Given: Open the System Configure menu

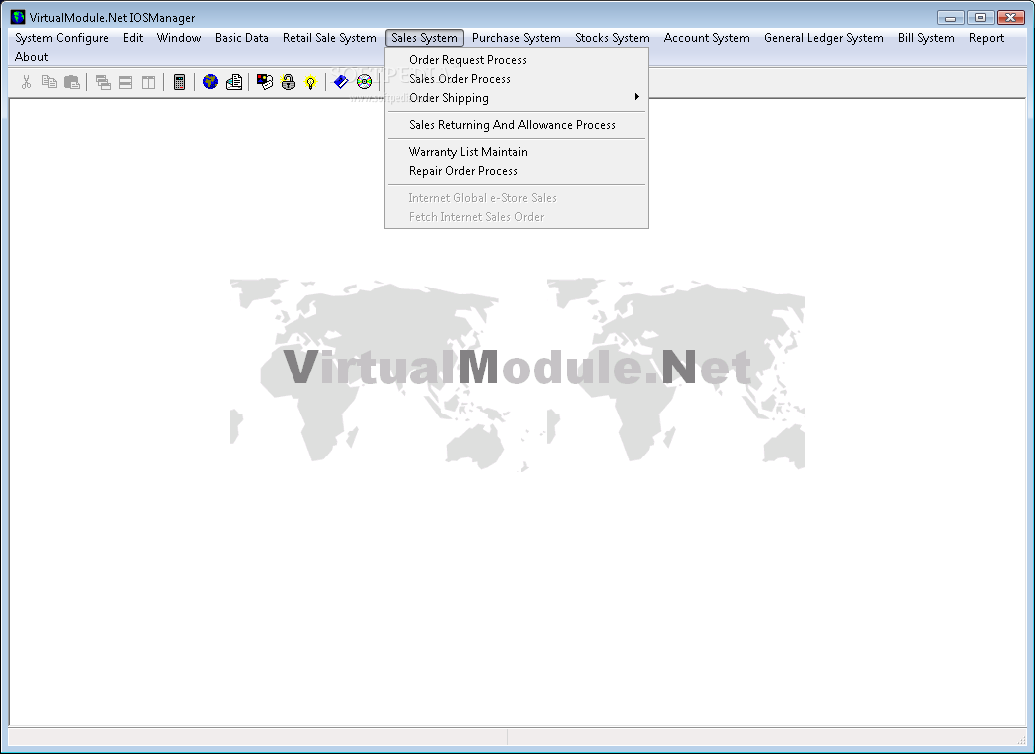Looking at the screenshot, I should (62, 38).
